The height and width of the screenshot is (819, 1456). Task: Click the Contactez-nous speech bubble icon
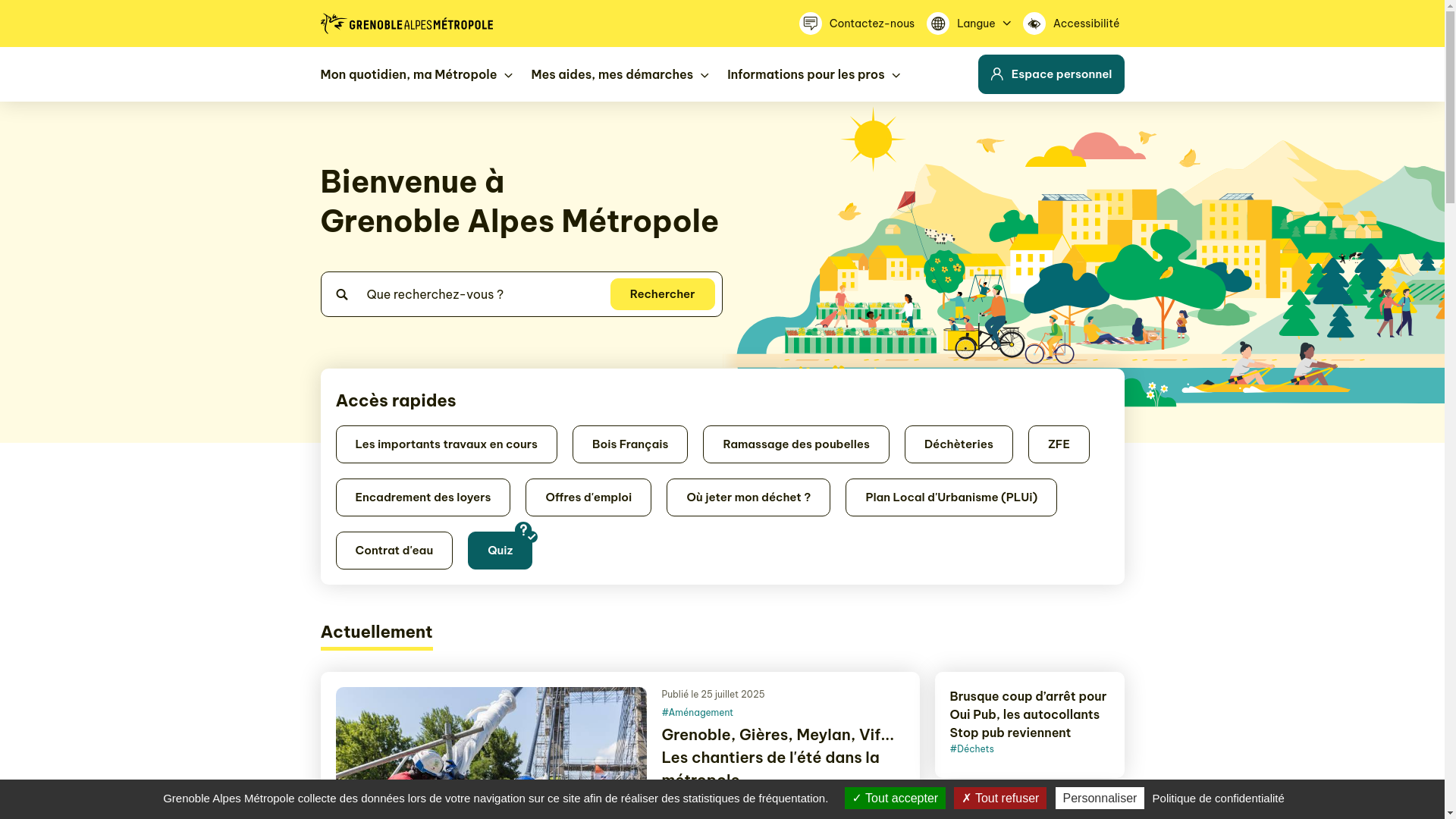click(811, 24)
